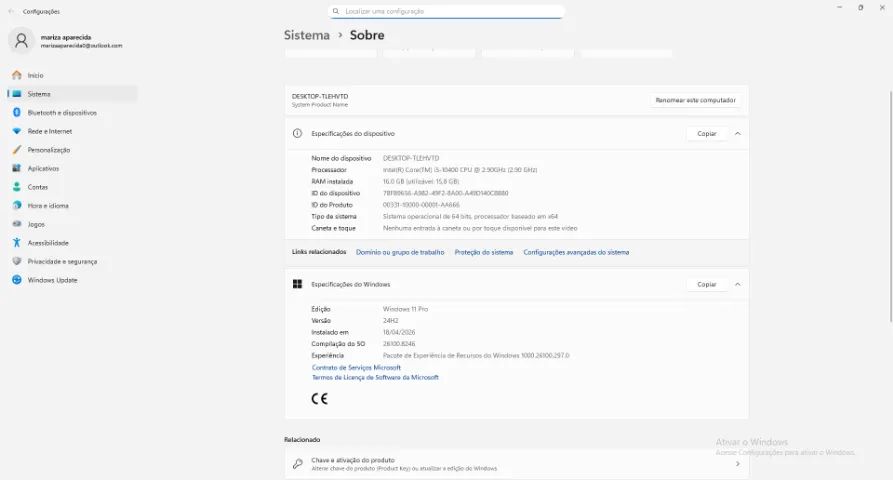Click the Caneta e toque value

[x=480, y=228]
